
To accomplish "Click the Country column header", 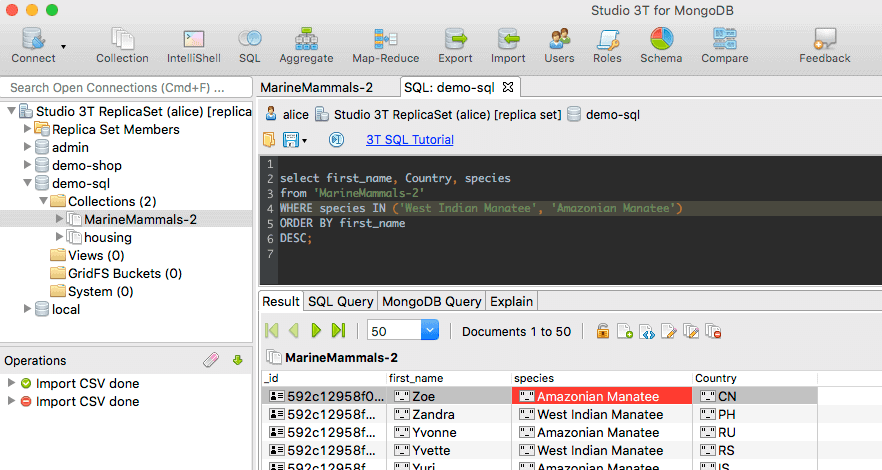I will point(755,378).
